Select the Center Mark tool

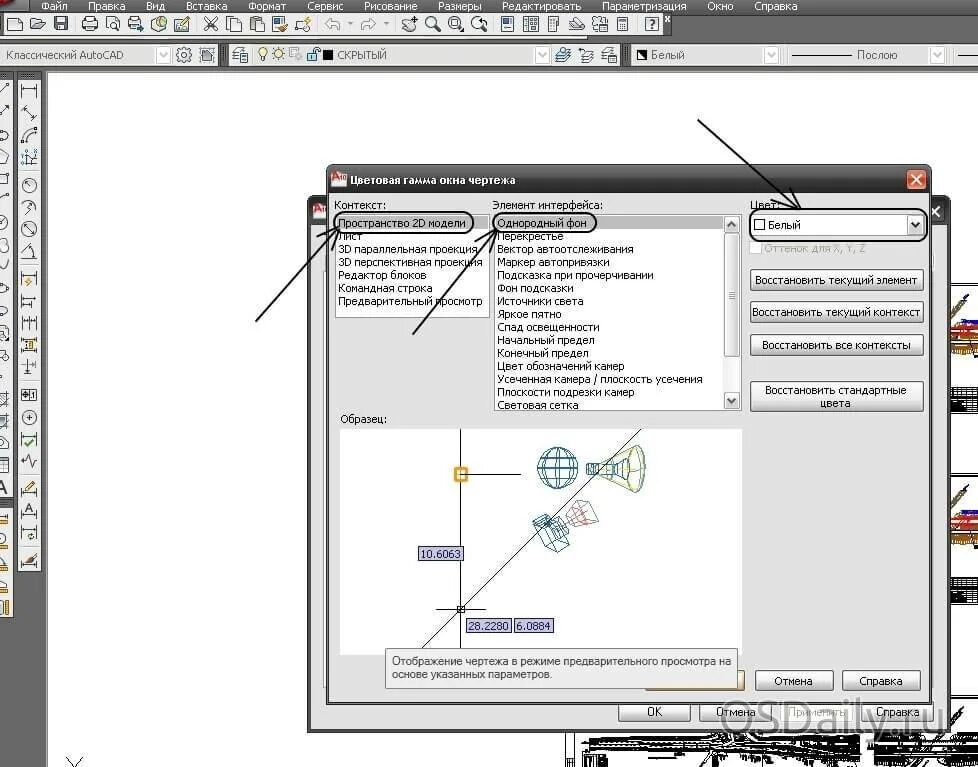pyautogui.click(x=29, y=417)
